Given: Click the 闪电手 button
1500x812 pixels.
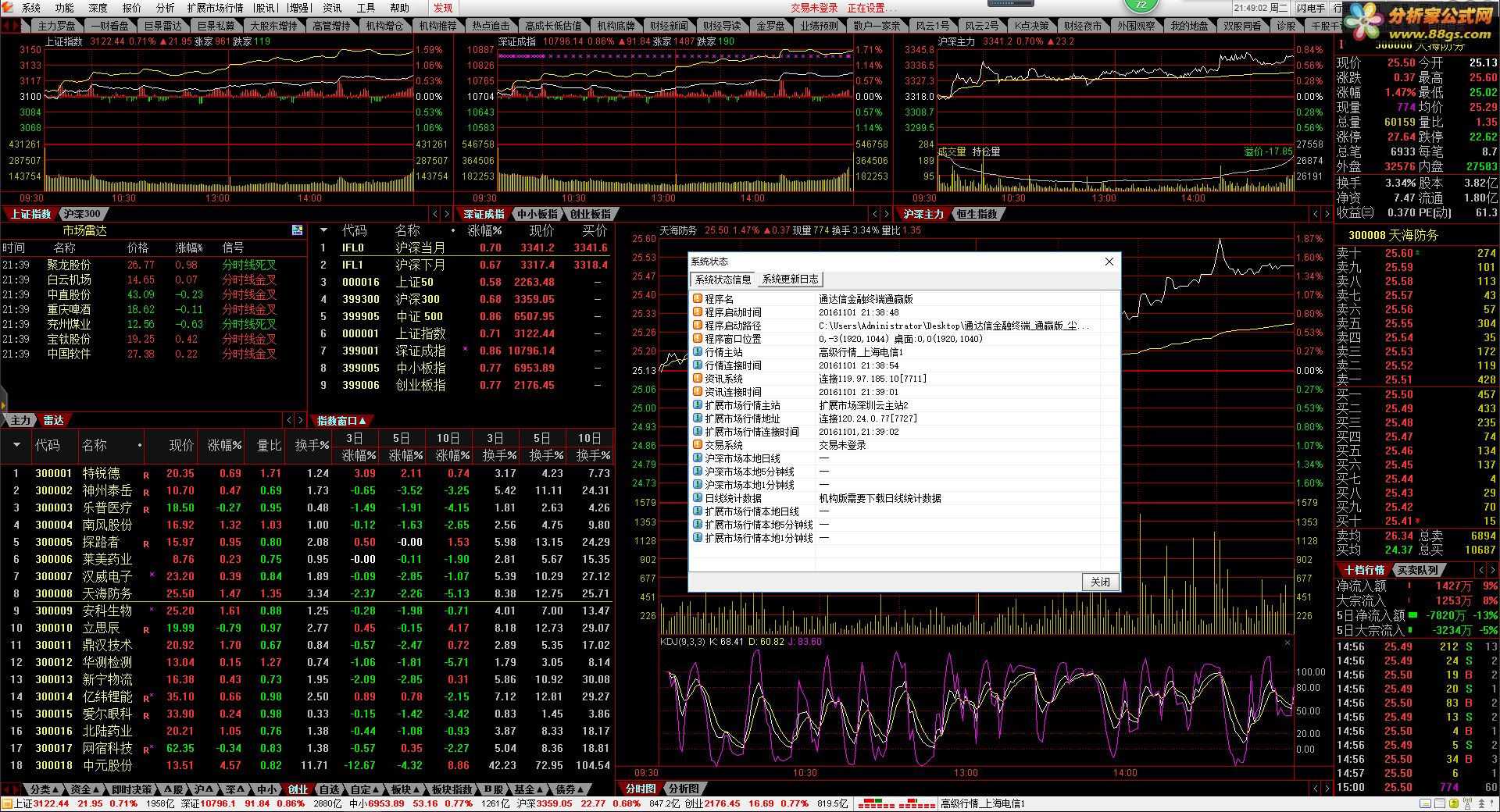Looking at the screenshot, I should click(1310, 8).
